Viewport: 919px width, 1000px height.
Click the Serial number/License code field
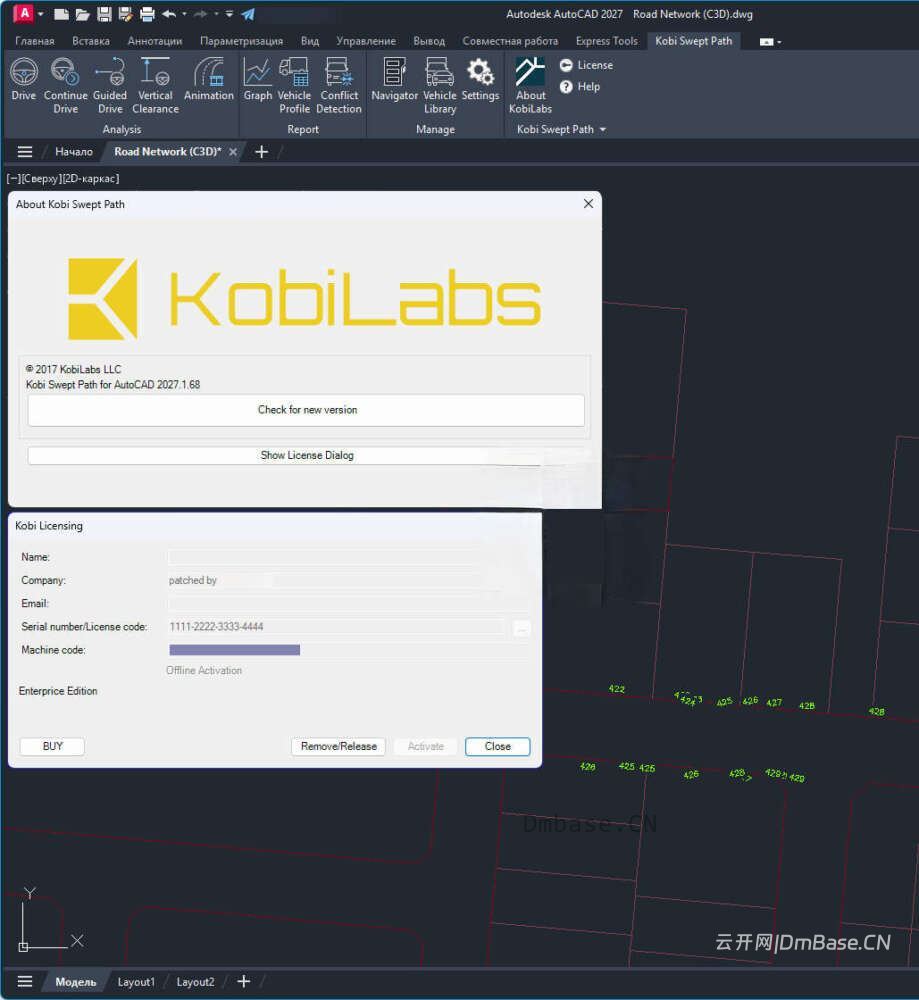pyautogui.click(x=338, y=627)
